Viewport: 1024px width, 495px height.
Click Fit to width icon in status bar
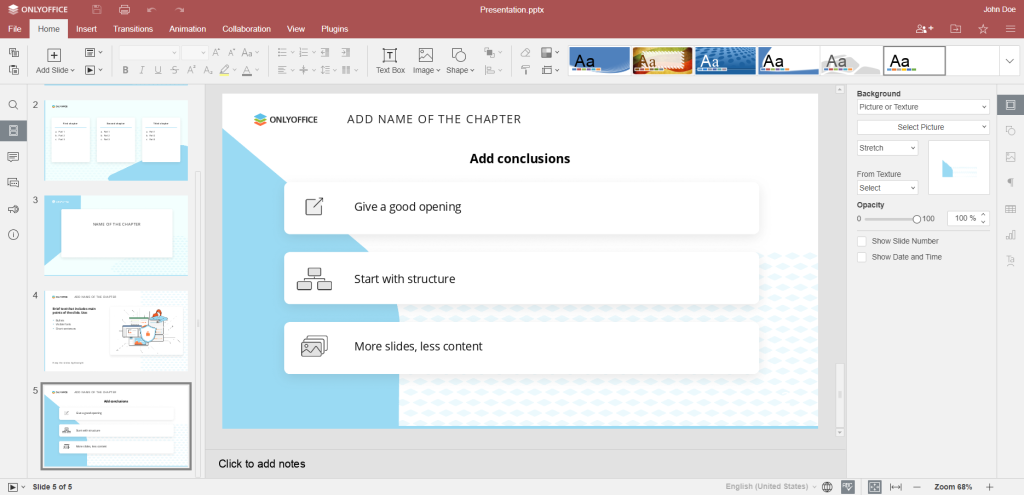tap(896, 487)
